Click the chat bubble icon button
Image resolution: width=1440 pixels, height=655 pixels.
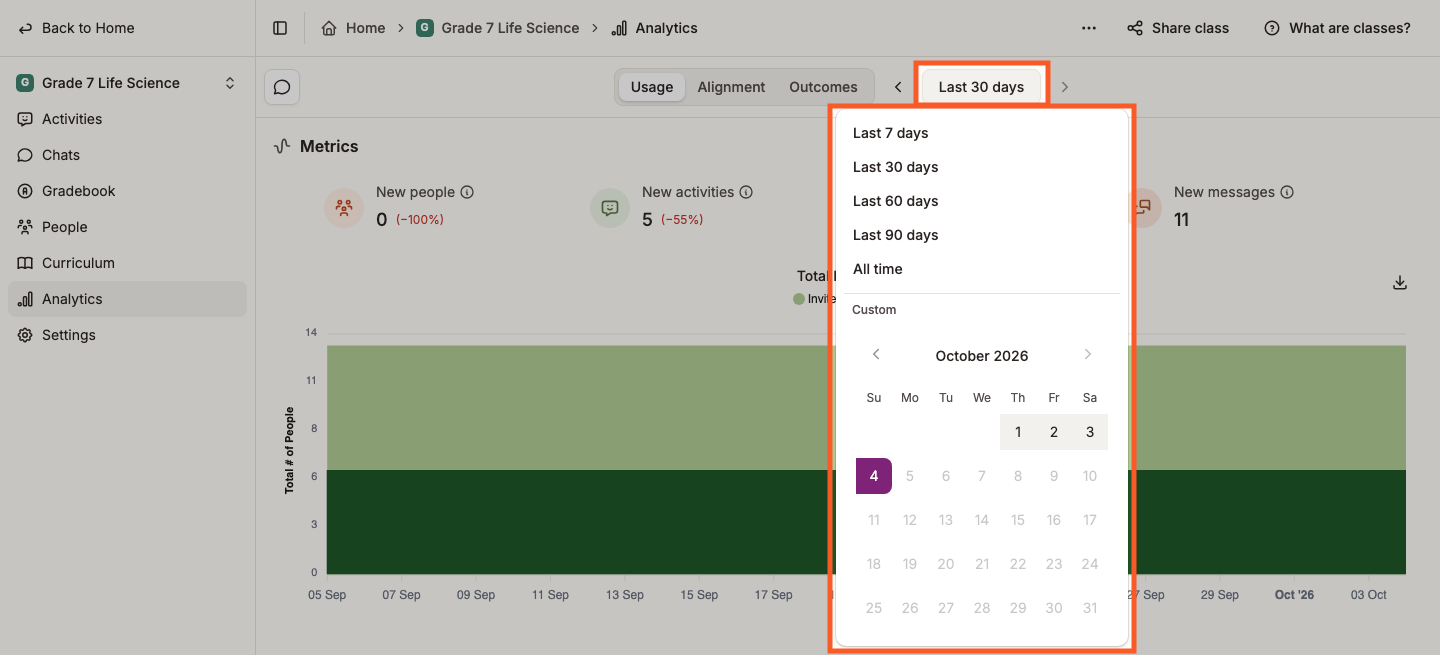coord(282,87)
